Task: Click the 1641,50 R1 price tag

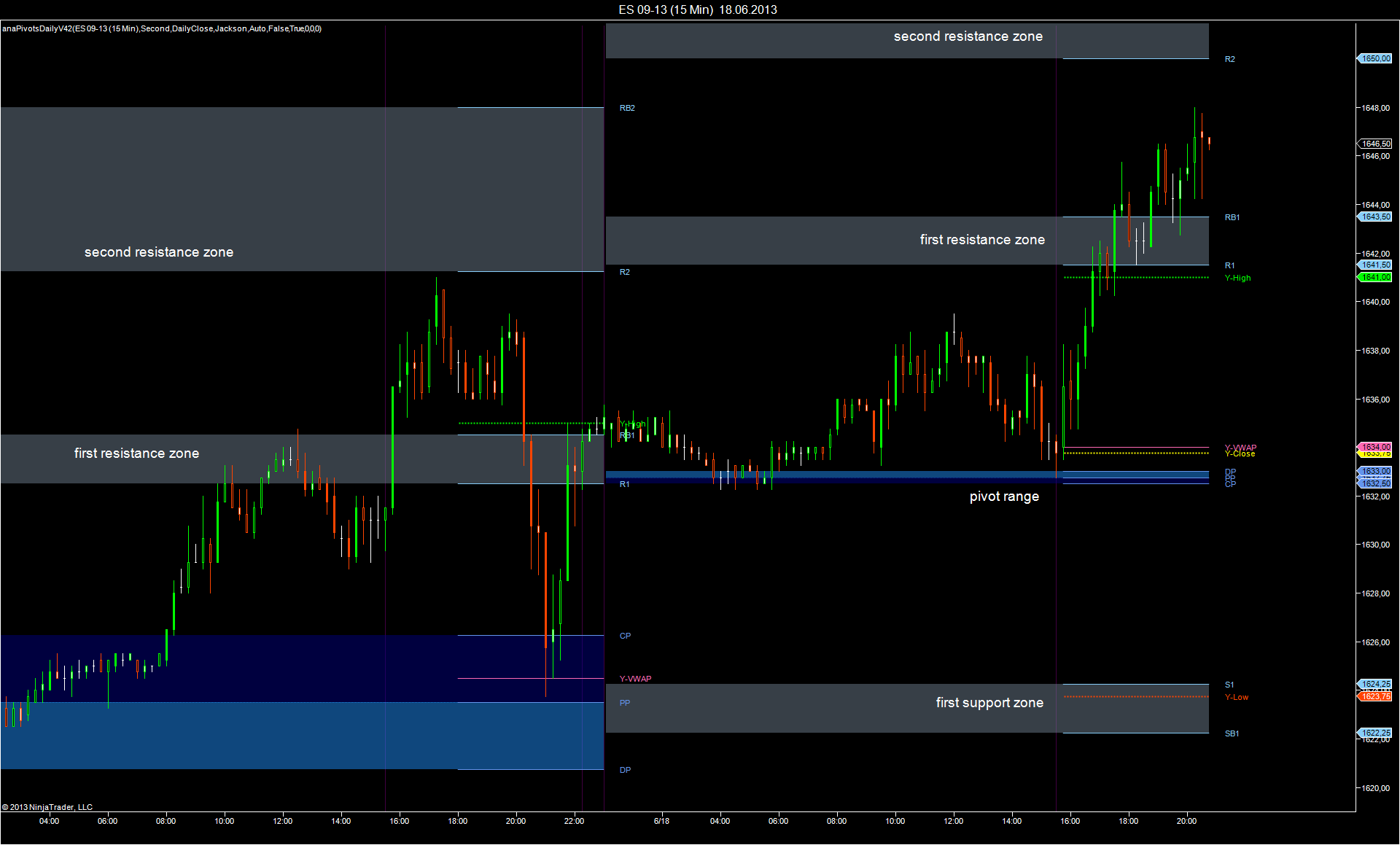Action: 1375,265
